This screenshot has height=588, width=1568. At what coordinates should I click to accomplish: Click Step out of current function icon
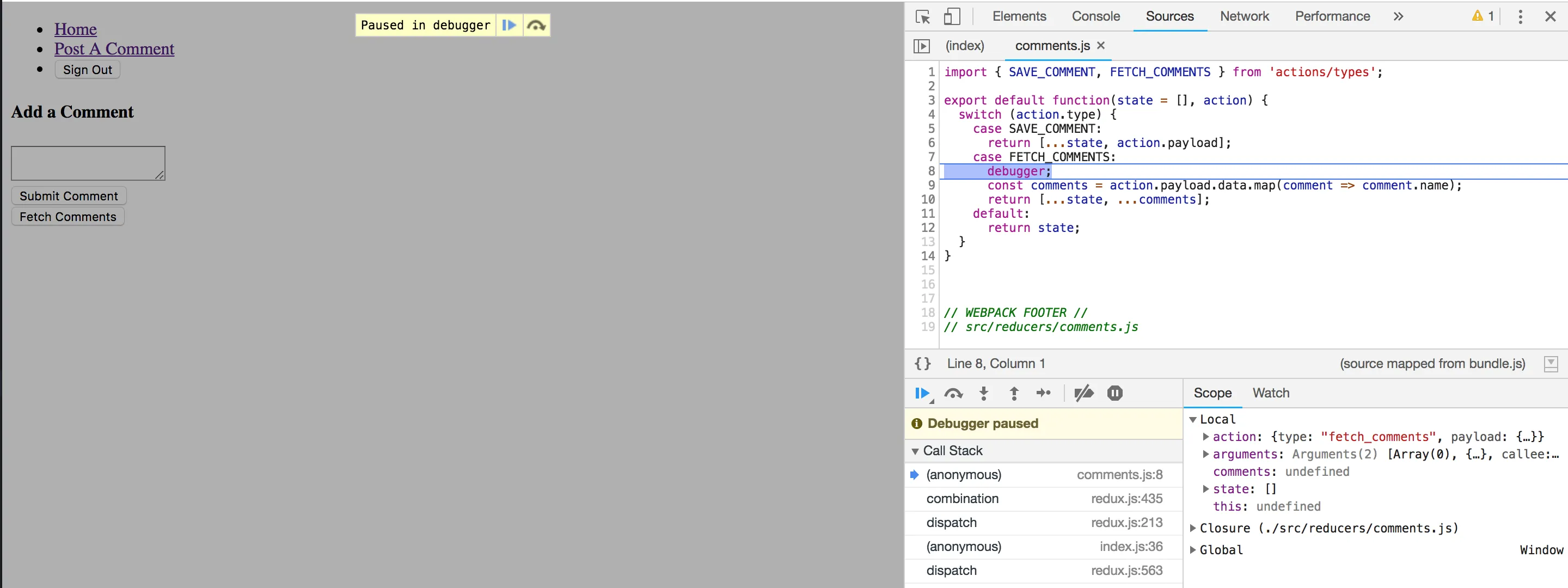tap(1014, 394)
